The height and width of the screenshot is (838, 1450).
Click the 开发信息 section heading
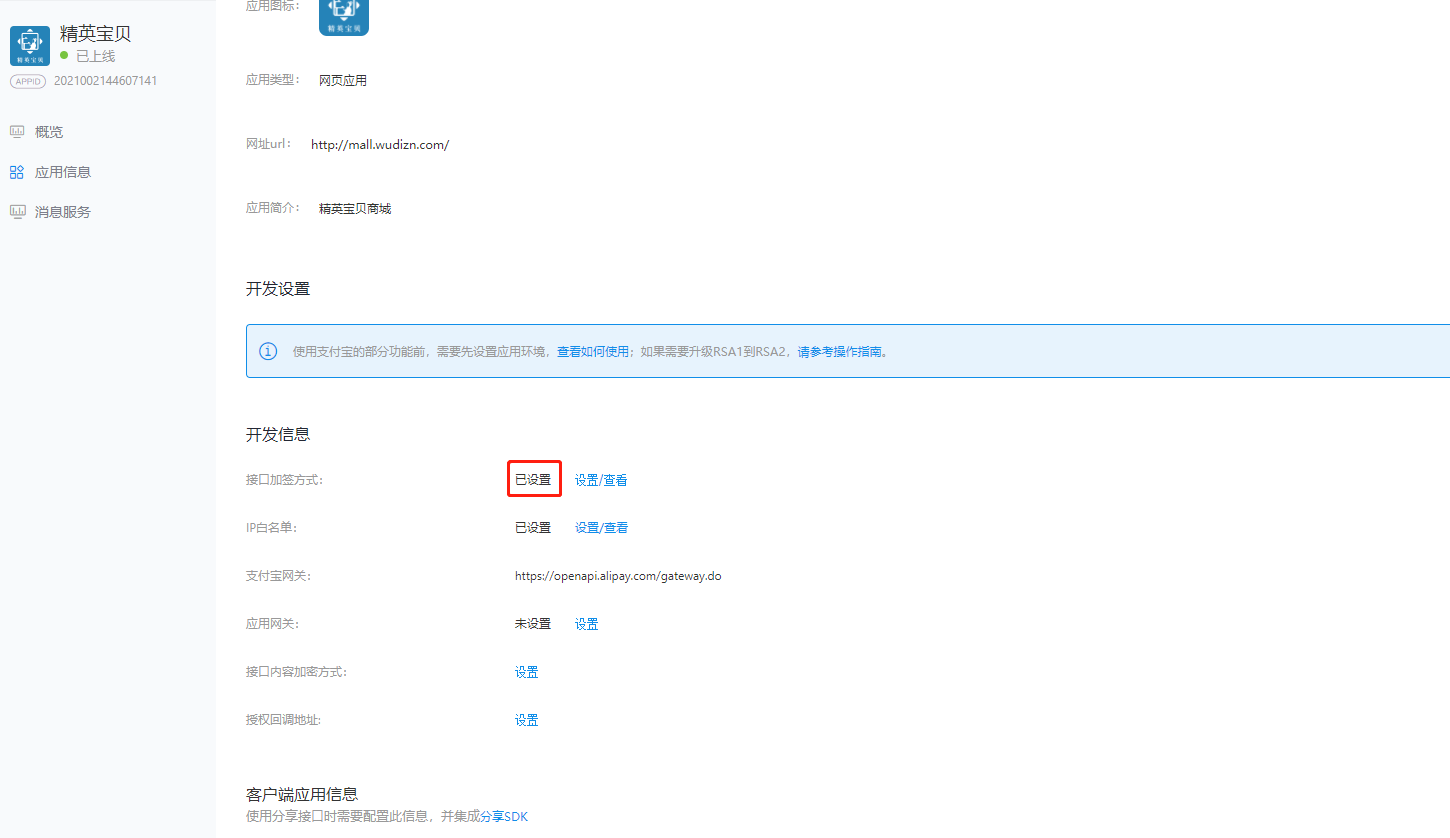(x=278, y=435)
